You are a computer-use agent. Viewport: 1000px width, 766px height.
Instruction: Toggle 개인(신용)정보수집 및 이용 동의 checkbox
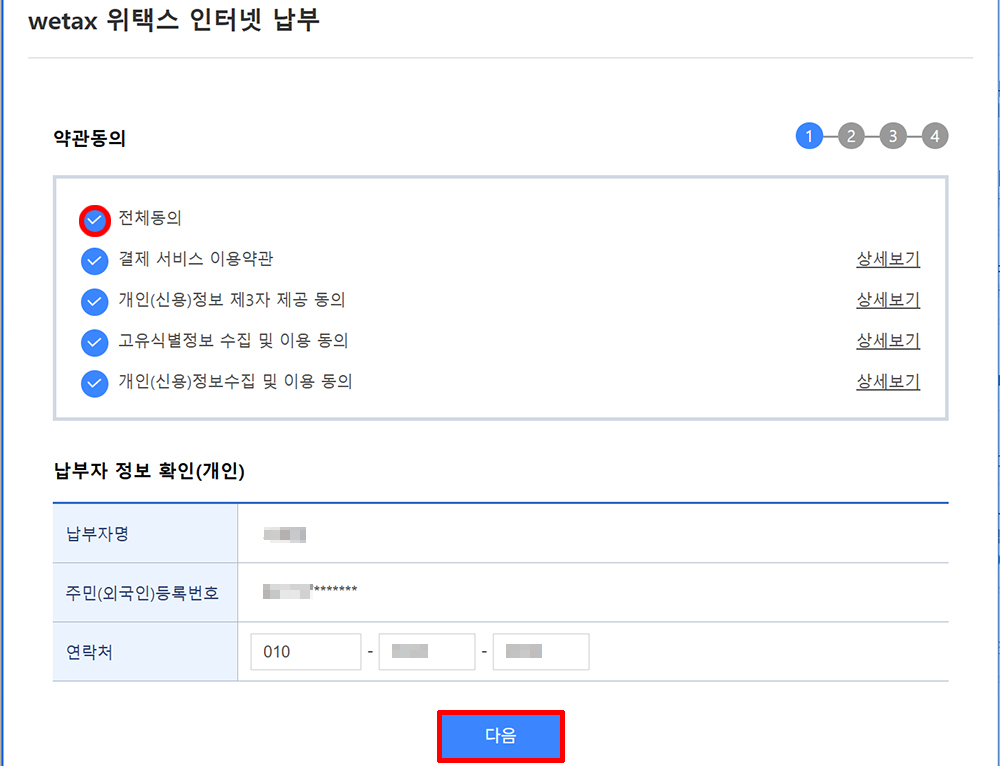point(94,383)
